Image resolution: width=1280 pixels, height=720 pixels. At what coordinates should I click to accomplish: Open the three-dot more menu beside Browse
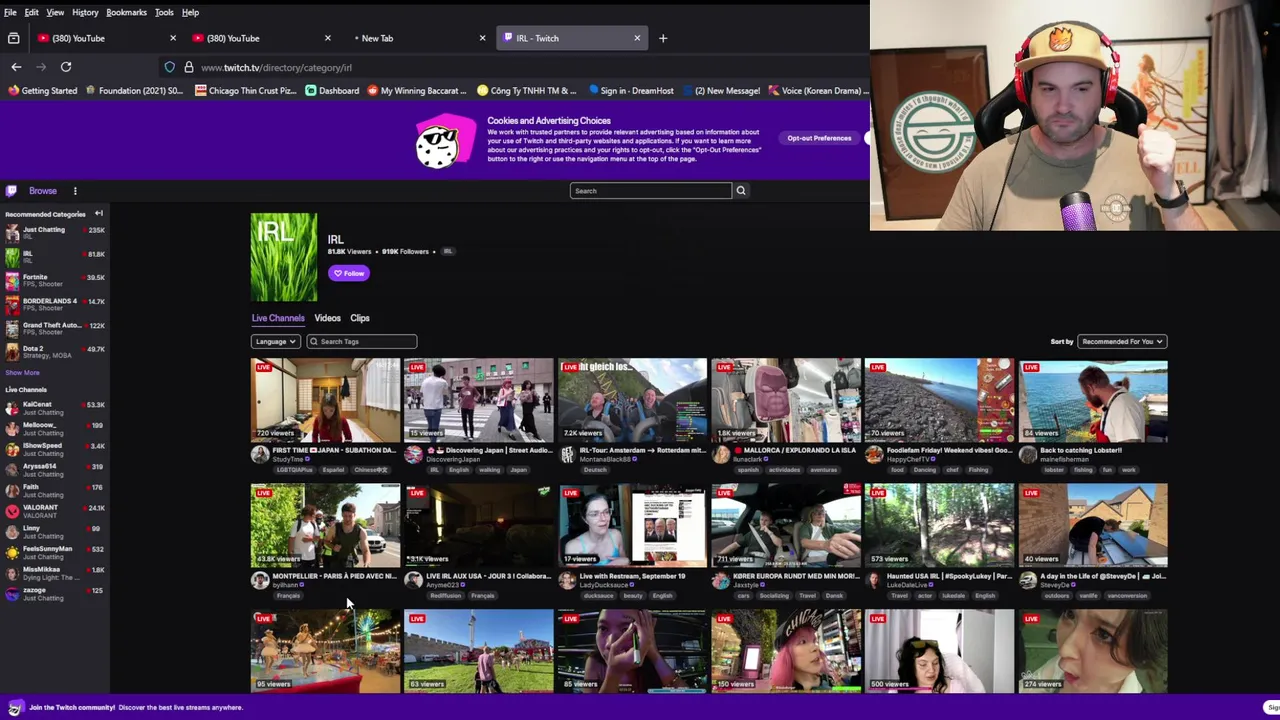[x=75, y=191]
